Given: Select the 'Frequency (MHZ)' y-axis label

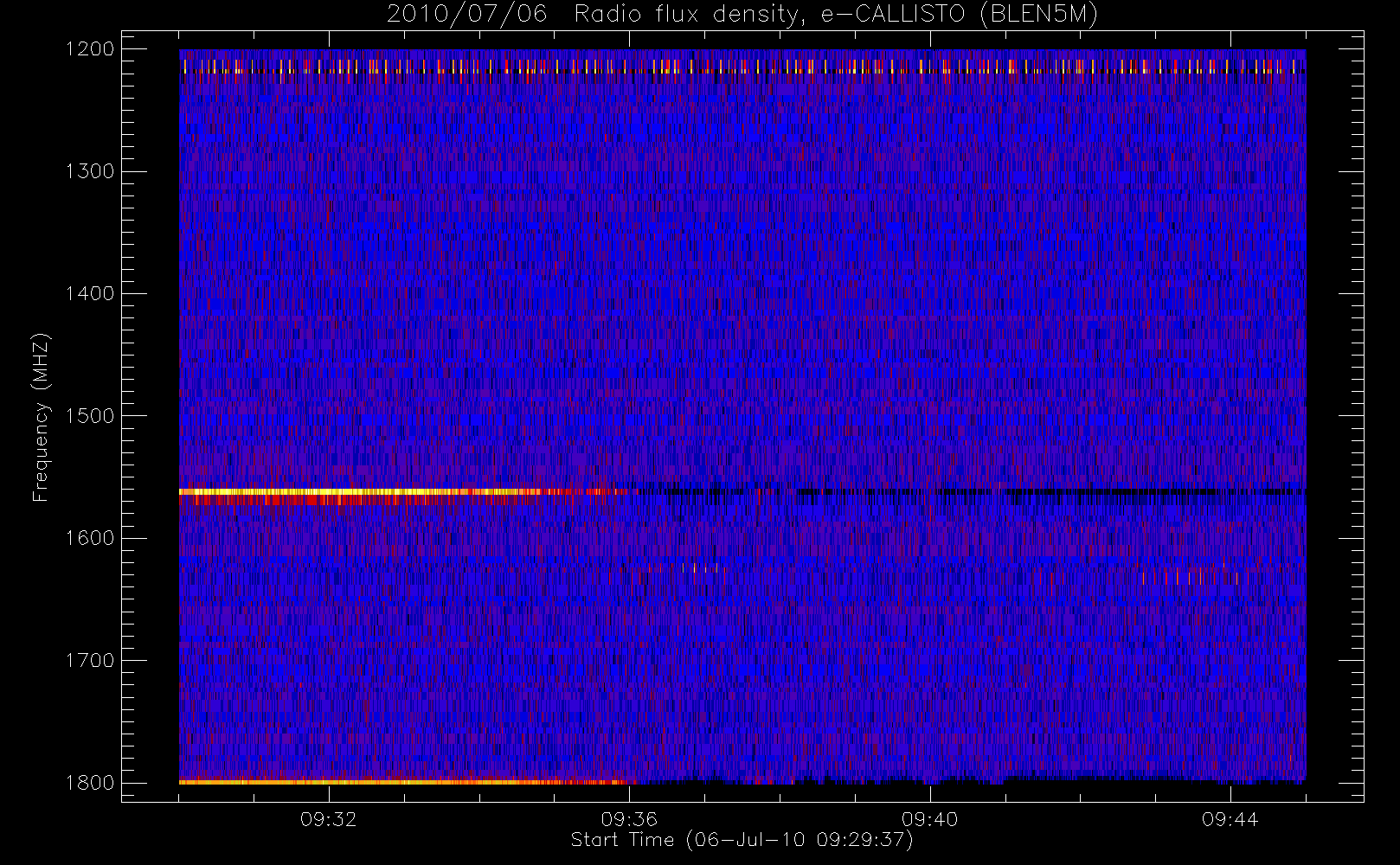Looking at the screenshot, I should pyautogui.click(x=41, y=417).
